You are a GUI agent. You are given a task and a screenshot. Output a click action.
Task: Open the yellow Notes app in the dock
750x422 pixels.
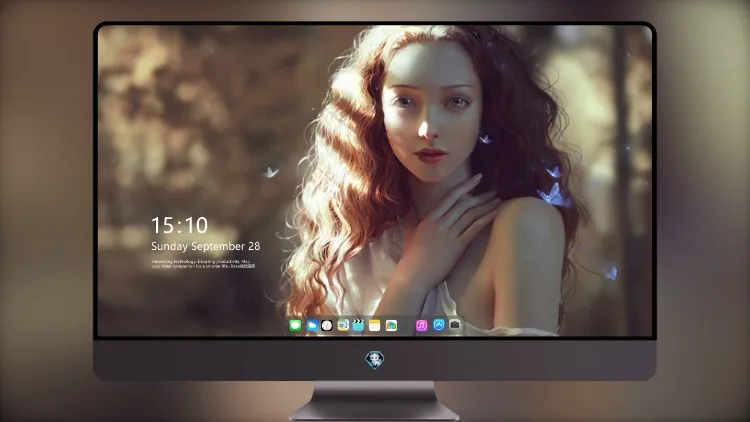375,326
